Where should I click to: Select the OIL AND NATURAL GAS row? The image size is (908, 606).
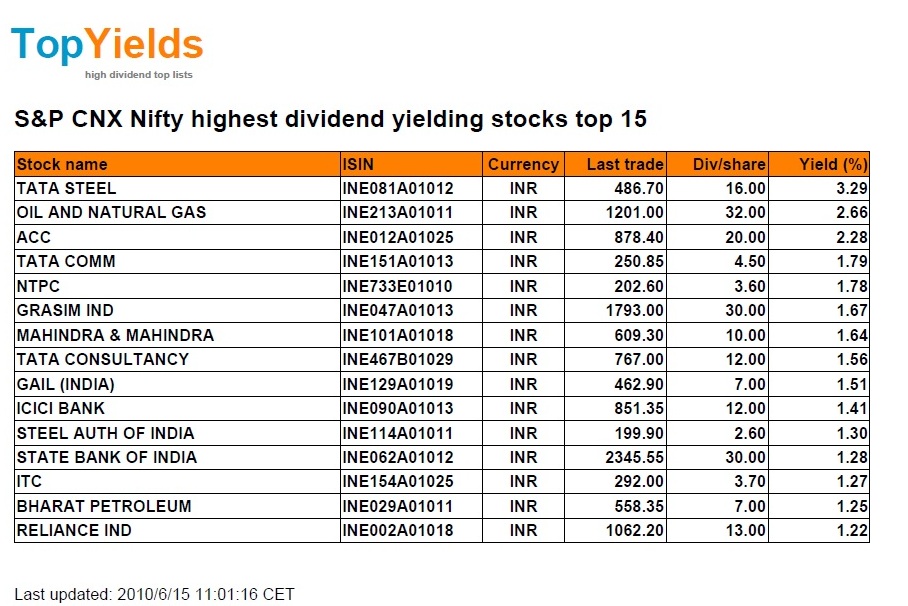click(111, 212)
